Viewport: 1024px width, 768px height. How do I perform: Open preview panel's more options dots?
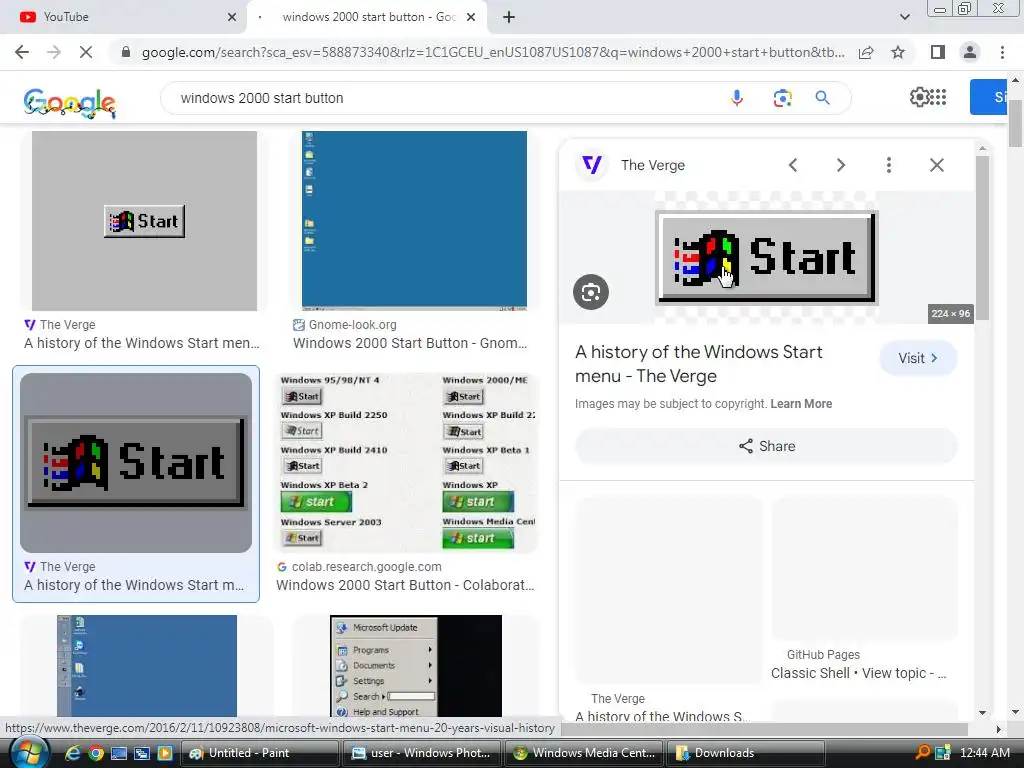coord(889,165)
